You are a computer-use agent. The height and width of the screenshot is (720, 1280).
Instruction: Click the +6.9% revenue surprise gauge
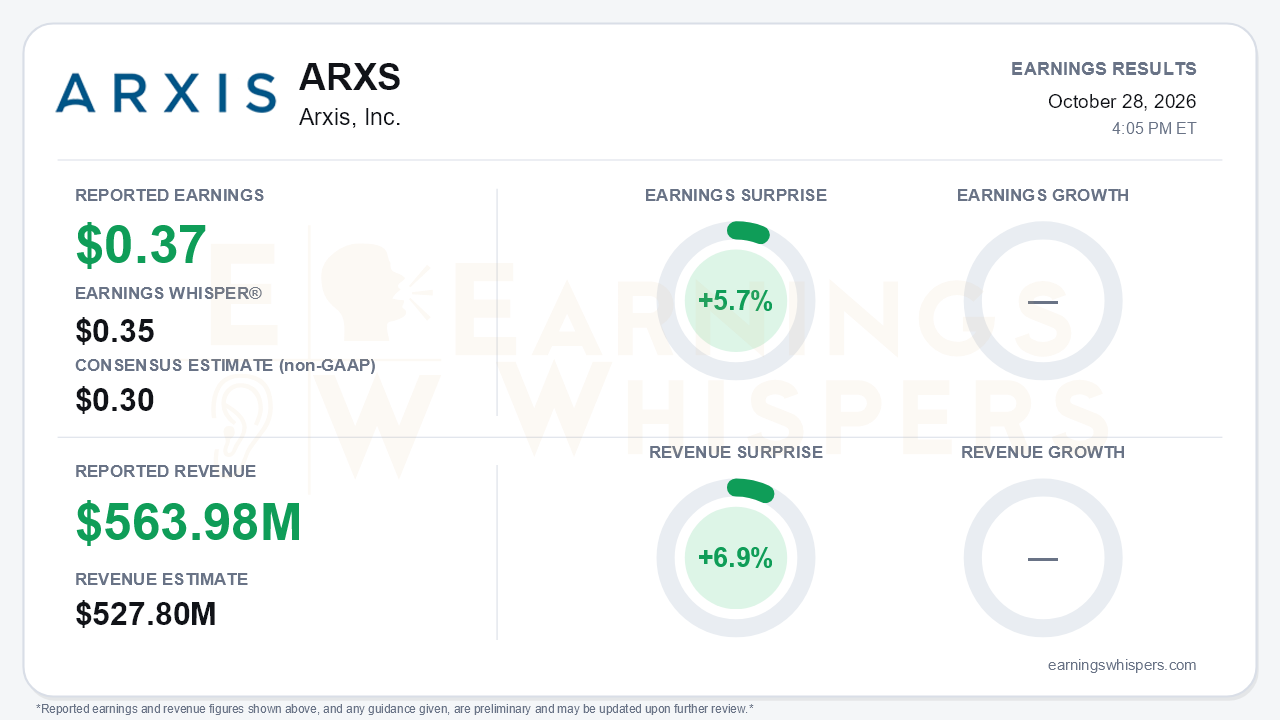click(x=736, y=558)
